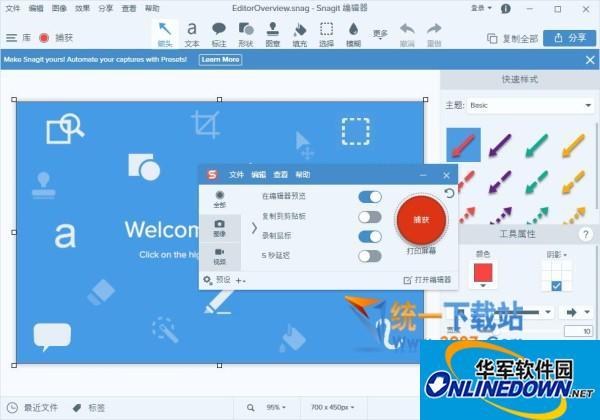Click the tool properties help icon
Viewport: 600px width, 420px height.
585,234
